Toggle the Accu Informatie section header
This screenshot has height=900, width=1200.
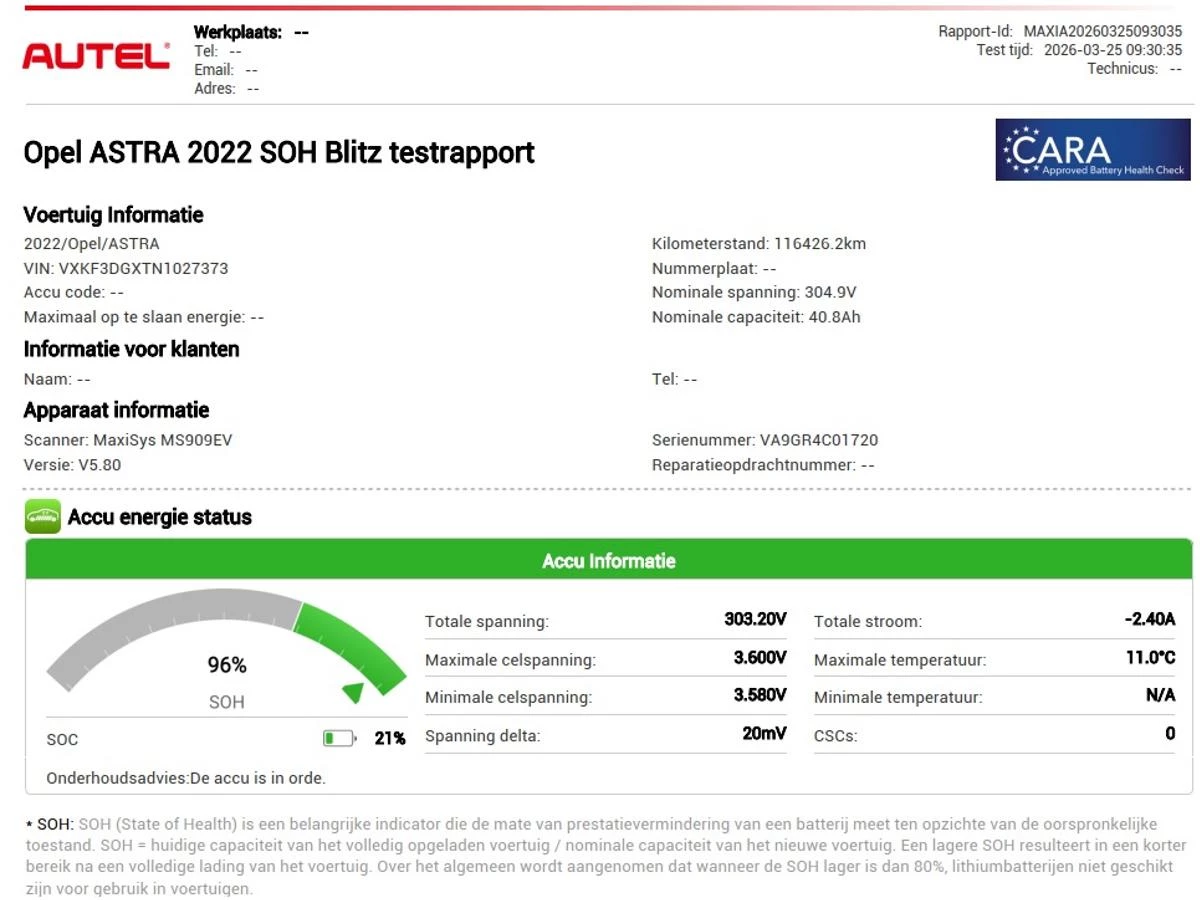click(607, 561)
